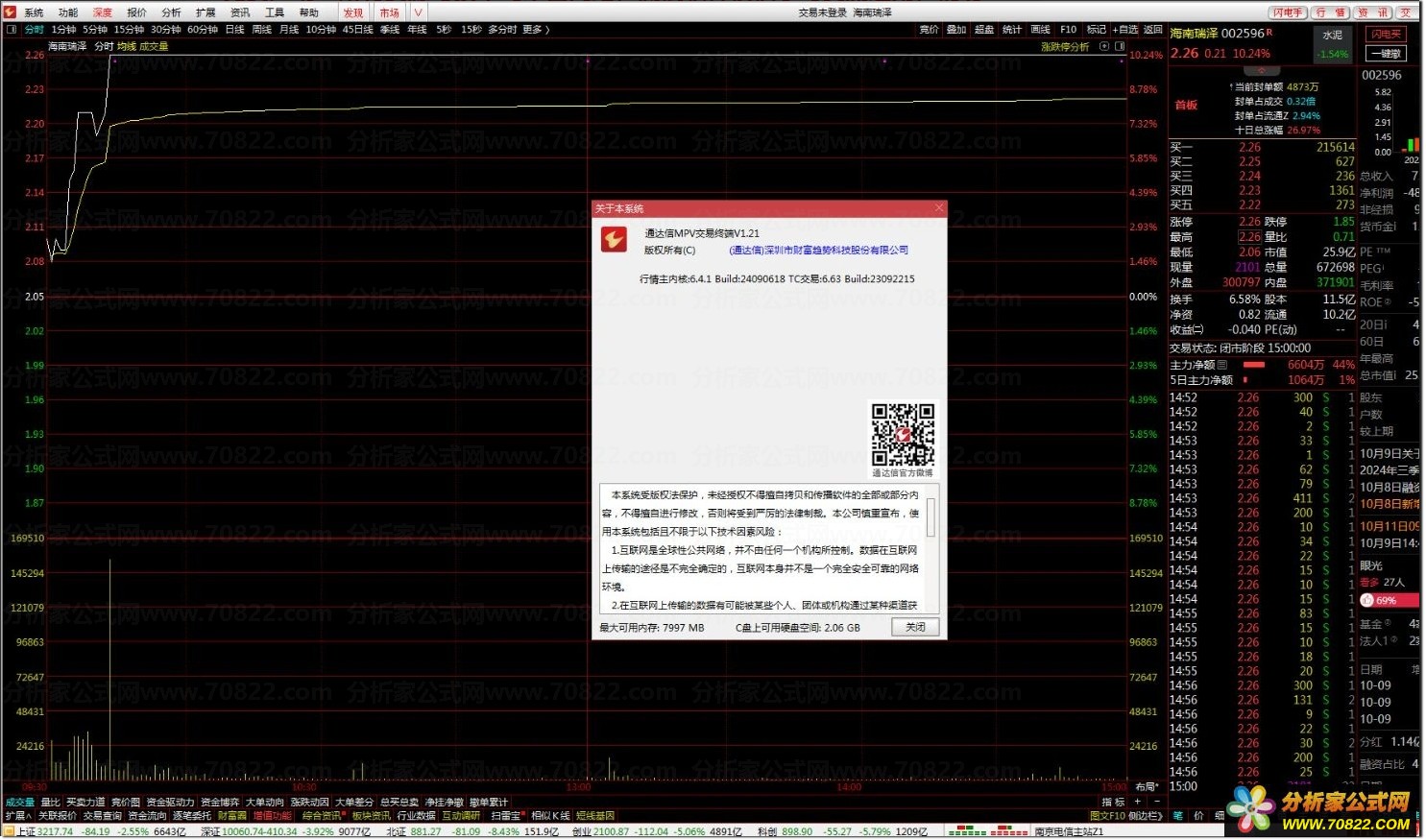Image resolution: width=1426 pixels, height=840 pixels.
Task: Open the 系统 menu
Action: point(34,12)
